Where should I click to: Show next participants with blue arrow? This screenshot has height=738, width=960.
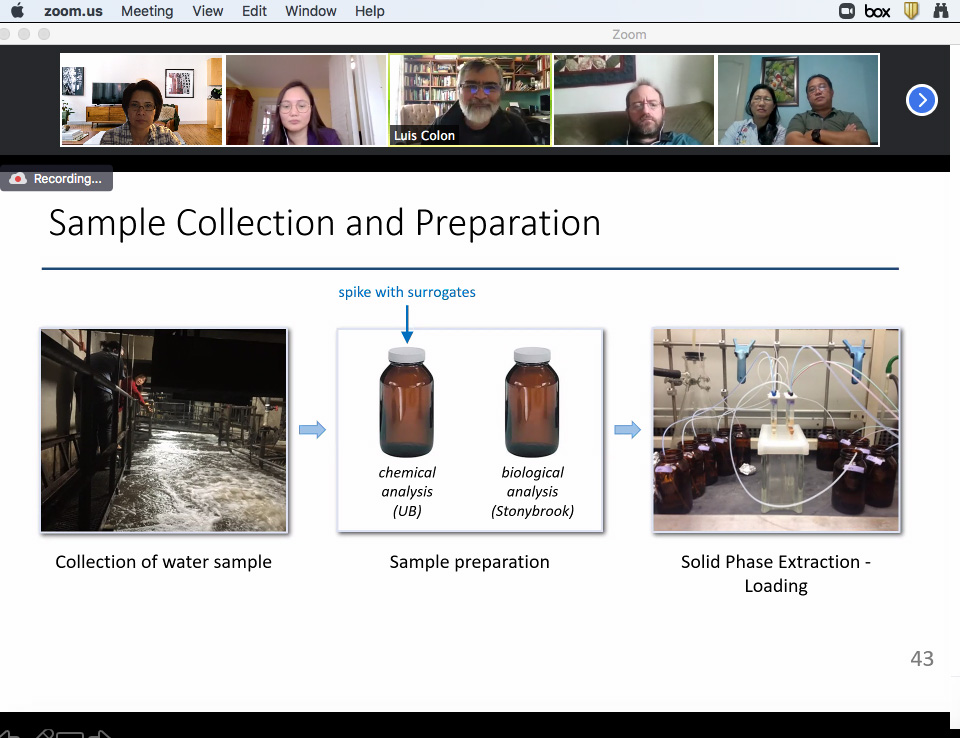[x=921, y=100]
